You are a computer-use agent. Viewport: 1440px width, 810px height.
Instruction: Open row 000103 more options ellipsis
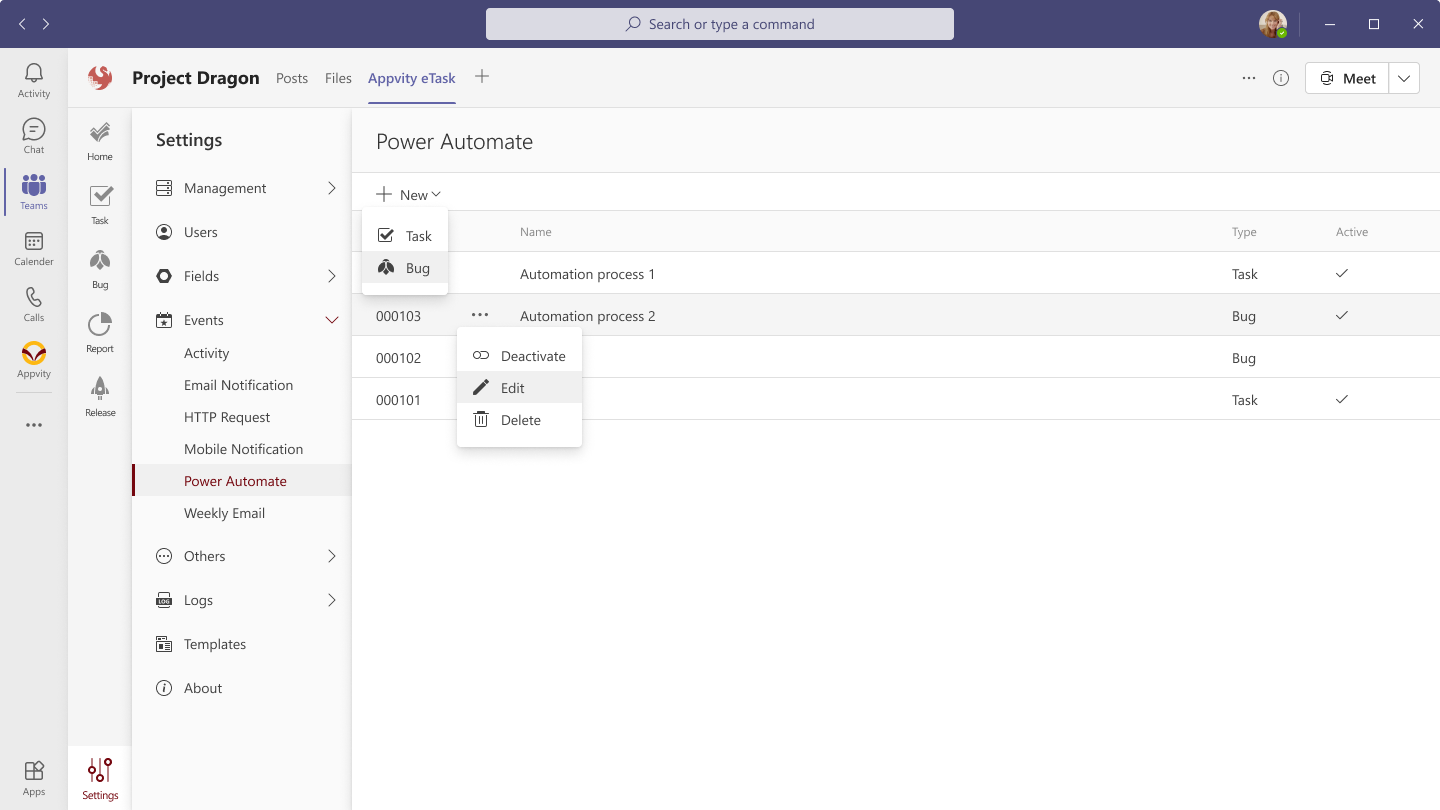click(x=480, y=315)
